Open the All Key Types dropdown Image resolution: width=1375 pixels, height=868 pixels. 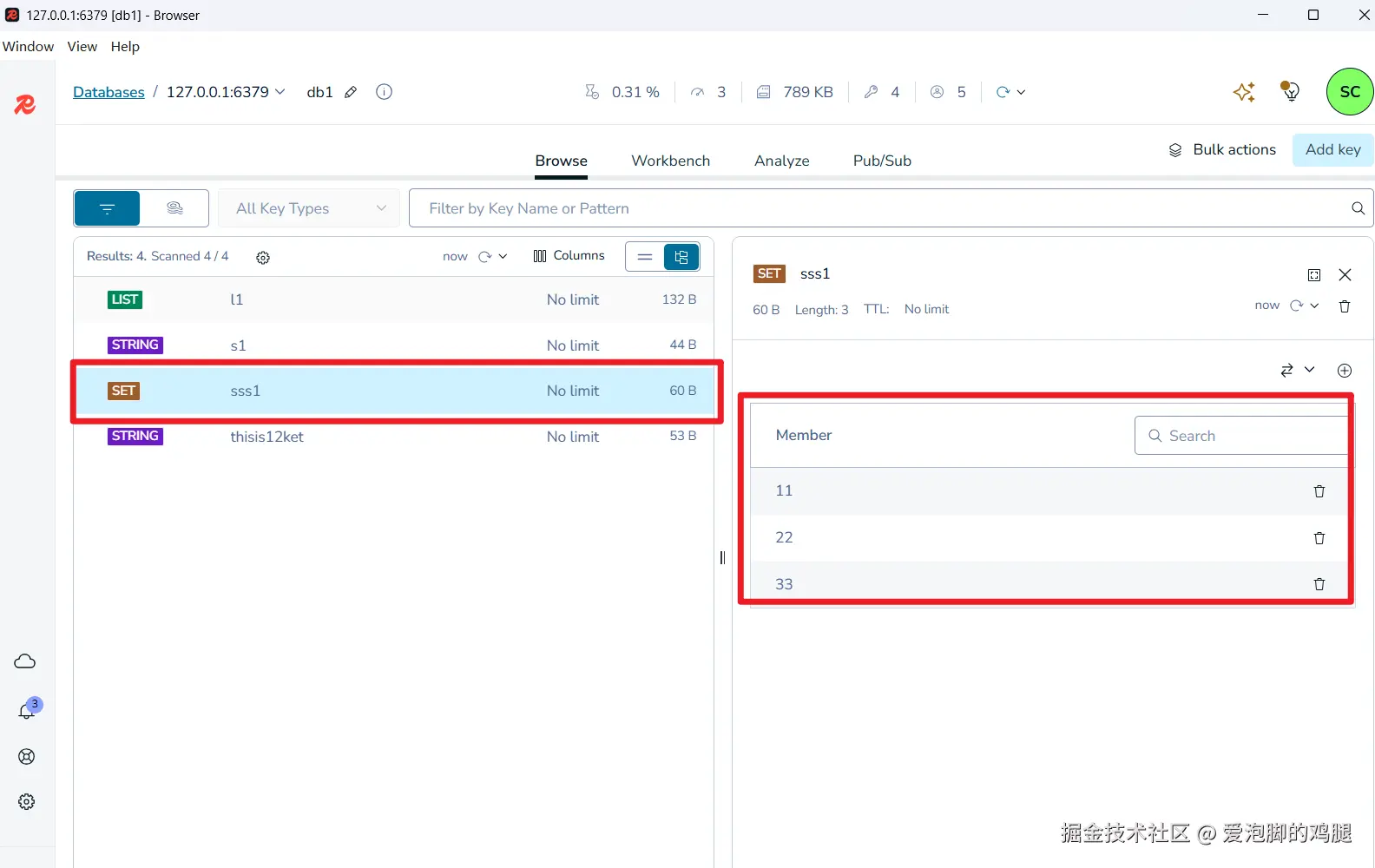point(309,208)
